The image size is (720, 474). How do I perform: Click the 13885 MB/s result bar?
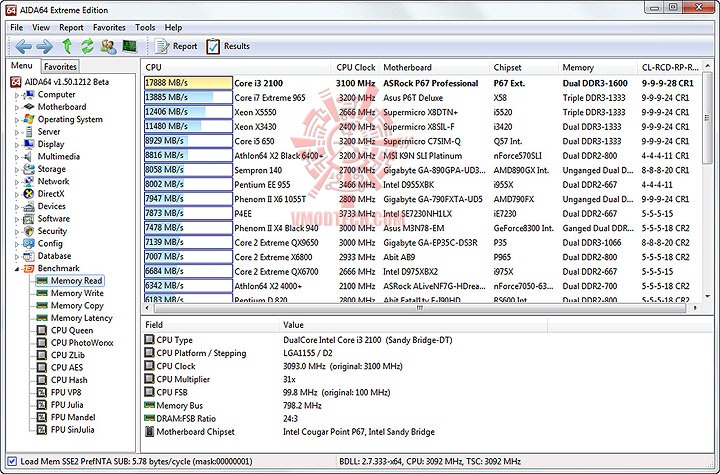pyautogui.click(x=188, y=97)
